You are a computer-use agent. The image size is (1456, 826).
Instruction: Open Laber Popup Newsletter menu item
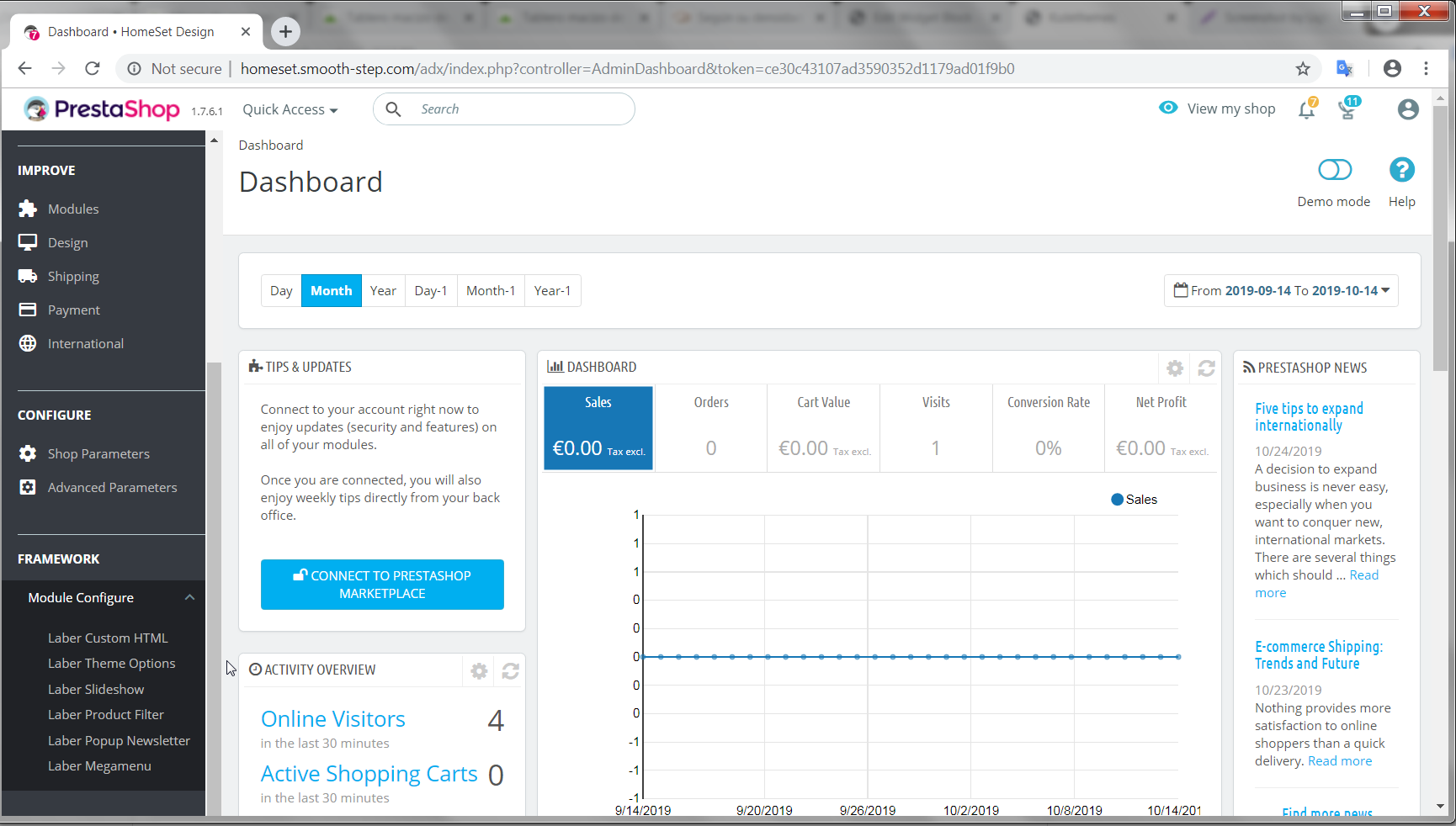[x=119, y=741]
